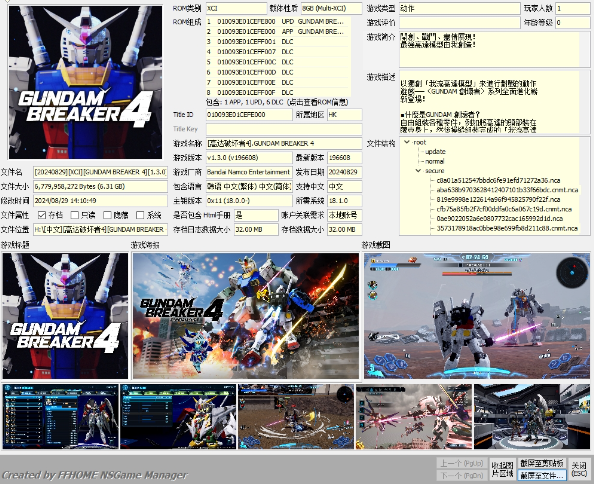
Task: Check the 系统 system attribute checkbox
Action: [140, 215]
